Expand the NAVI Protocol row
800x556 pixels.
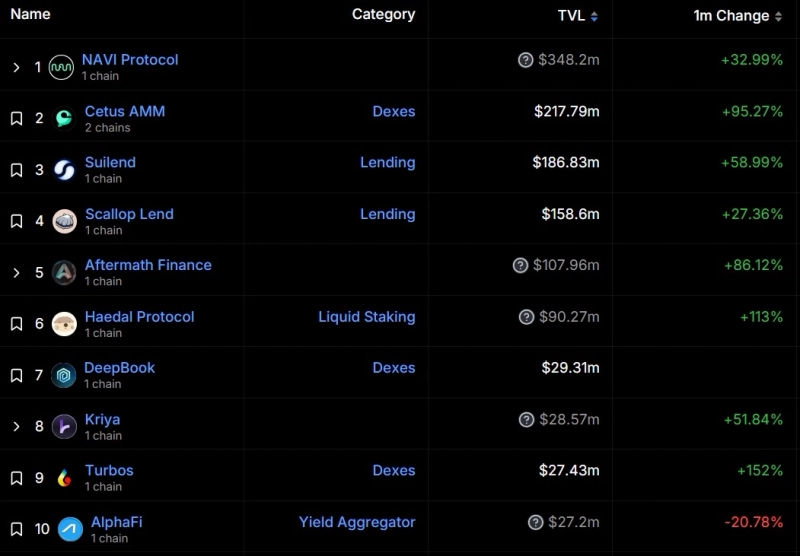click(16, 67)
